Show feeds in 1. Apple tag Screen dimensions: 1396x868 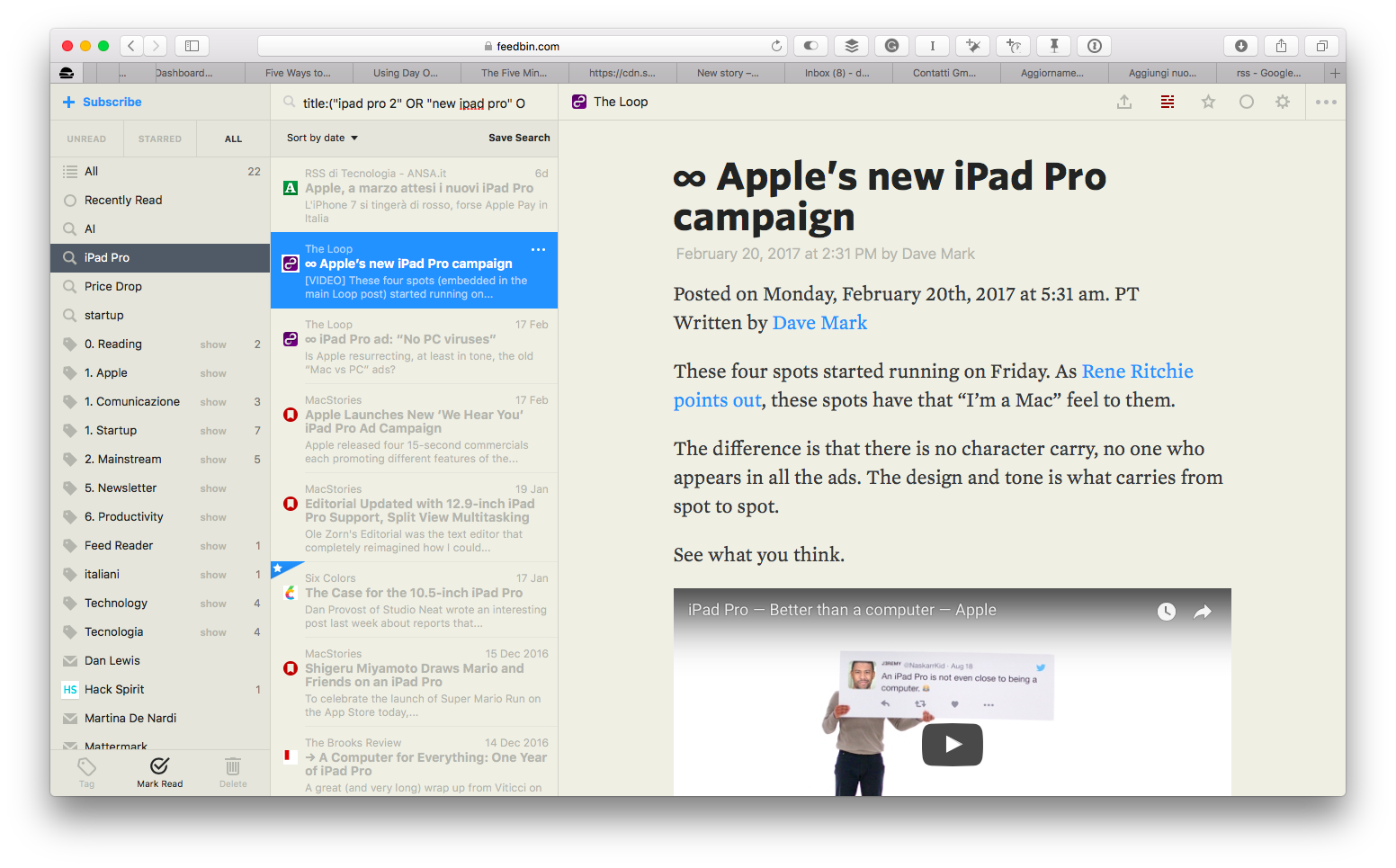(x=213, y=373)
